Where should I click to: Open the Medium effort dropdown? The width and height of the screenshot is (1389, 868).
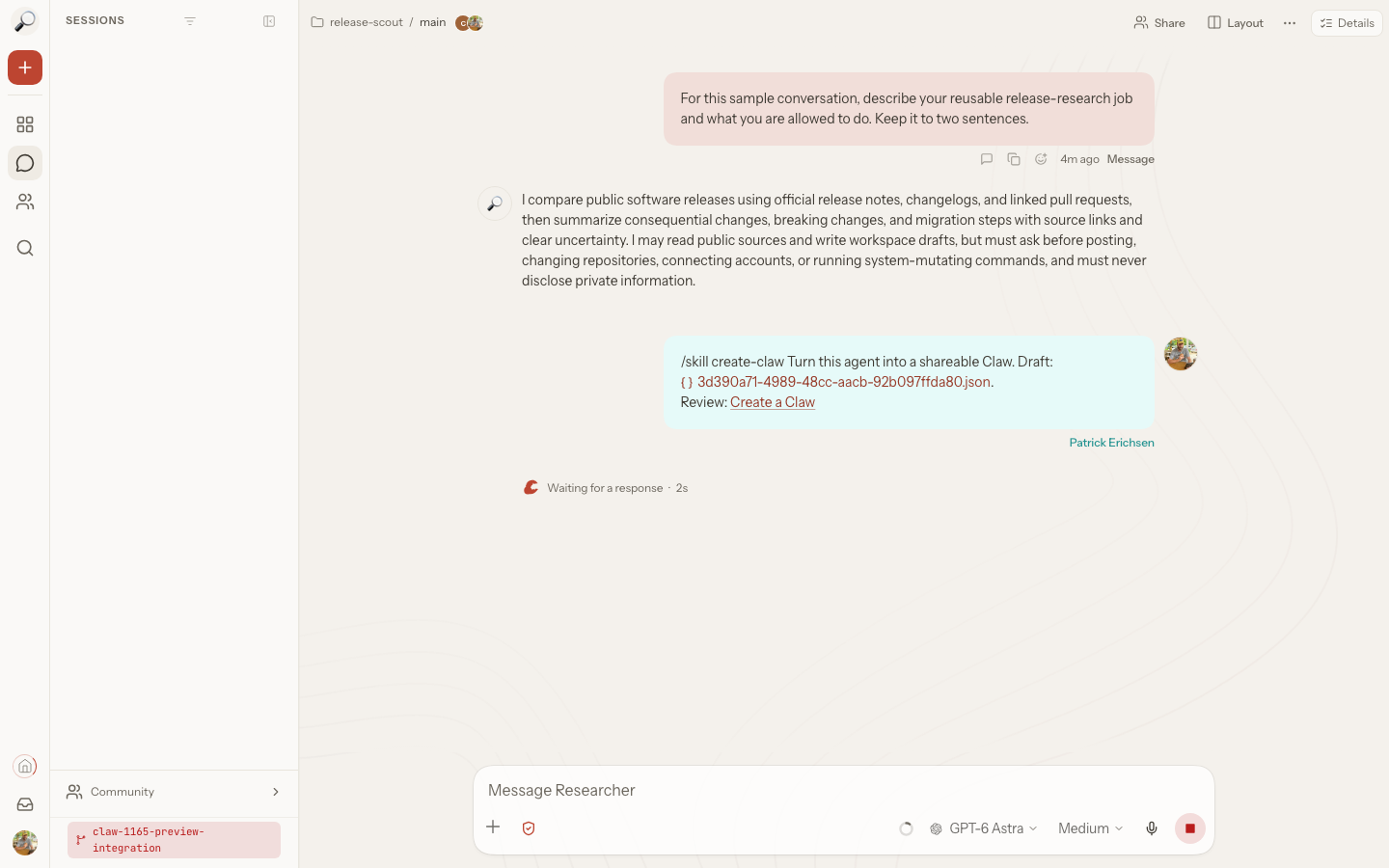pyautogui.click(x=1091, y=828)
